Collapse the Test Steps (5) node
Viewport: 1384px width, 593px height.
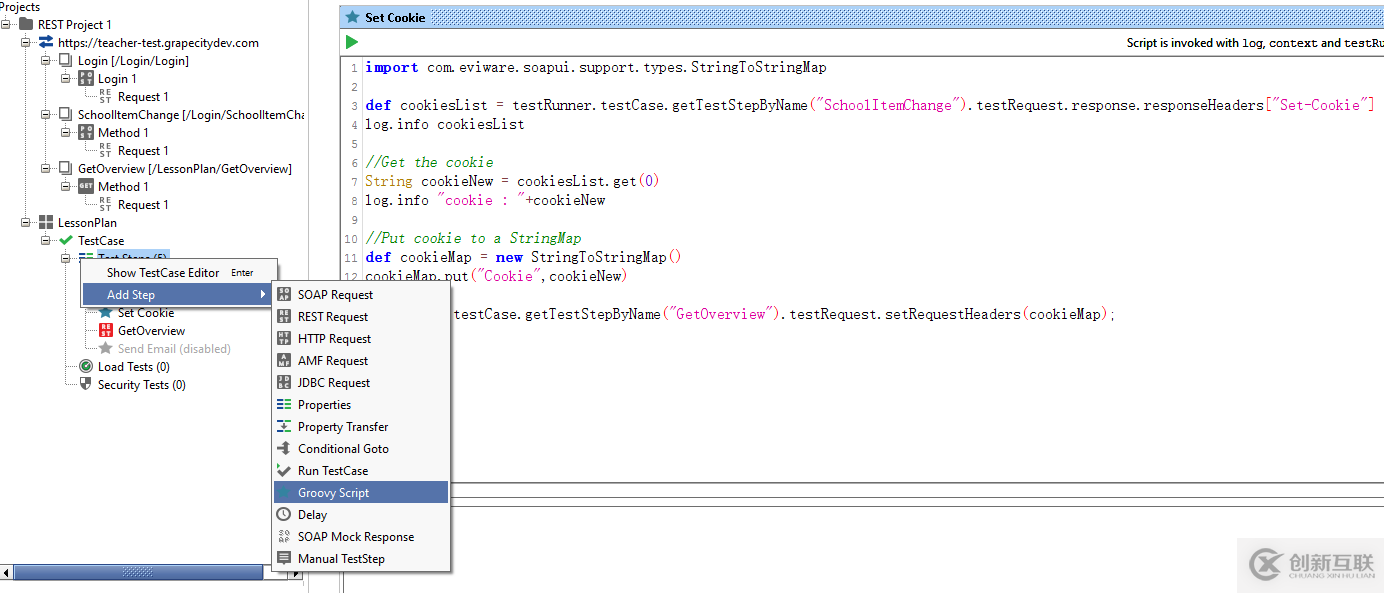point(66,258)
